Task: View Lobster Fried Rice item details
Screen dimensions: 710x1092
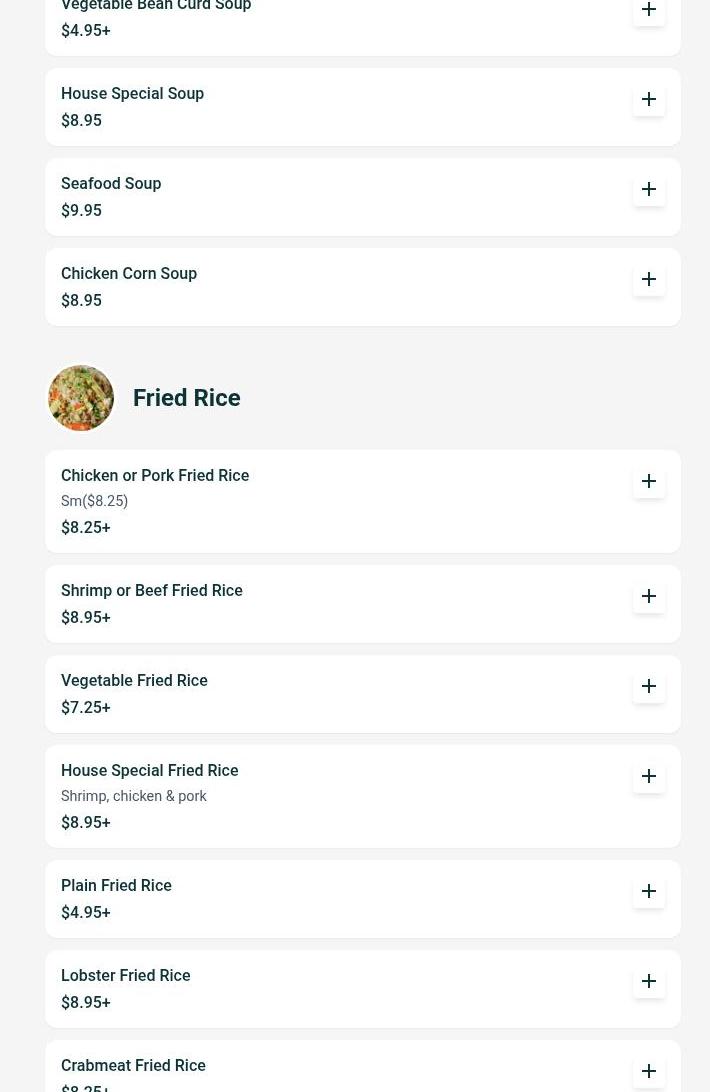Action: (x=125, y=976)
